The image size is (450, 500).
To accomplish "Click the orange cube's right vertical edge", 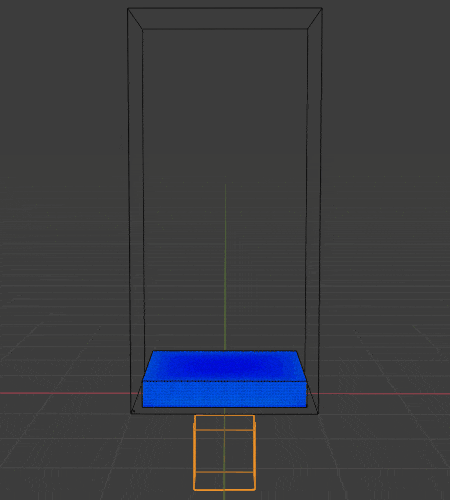I will tap(255, 453).
